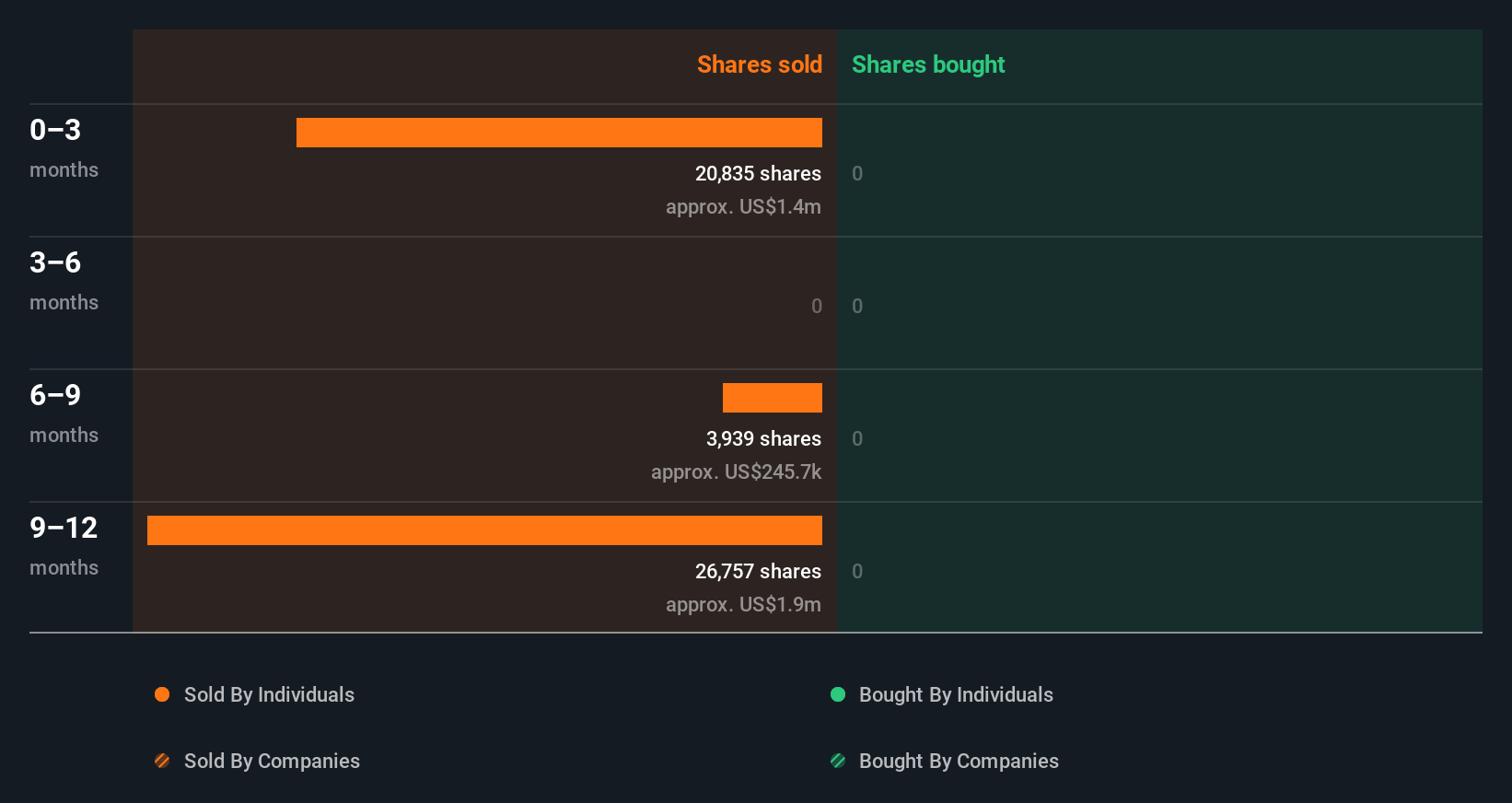The height and width of the screenshot is (803, 1512).
Task: Select the 0–3 months orange bar
Action: click(559, 133)
